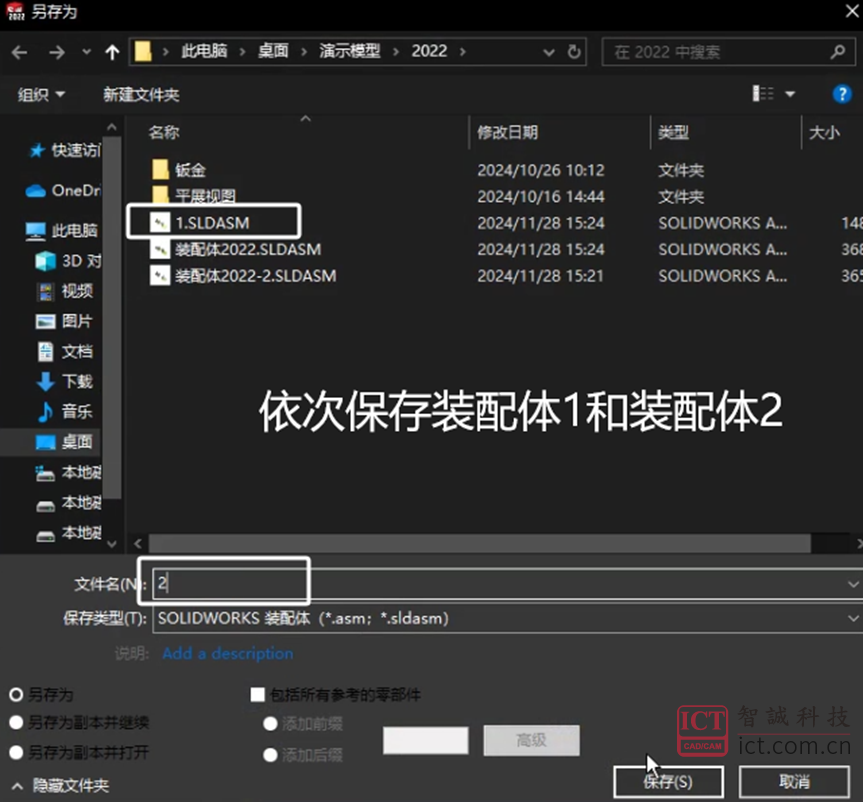Sort by 修改日期 column header
The width and height of the screenshot is (863, 802).
pyautogui.click(x=507, y=132)
